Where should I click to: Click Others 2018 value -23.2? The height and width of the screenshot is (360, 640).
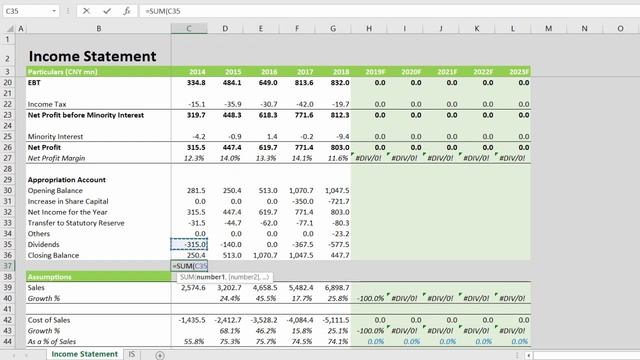pos(333,233)
